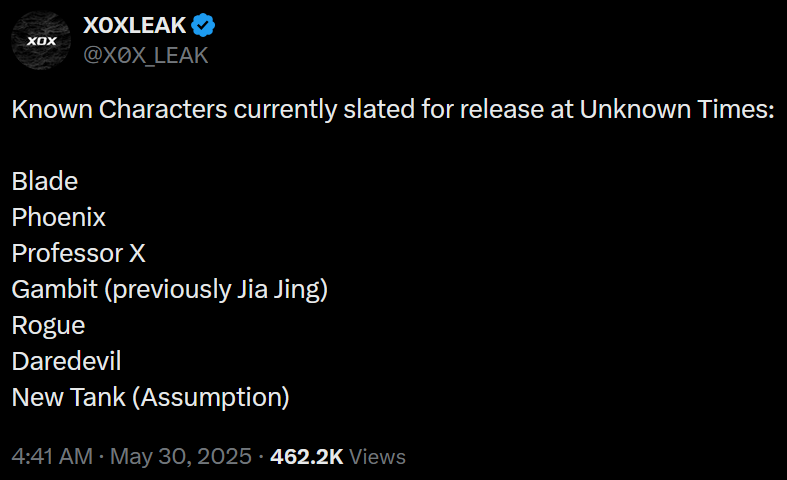The height and width of the screenshot is (480, 787).
Task: Open the 4:41 AM timestamp
Action: click(x=52, y=457)
